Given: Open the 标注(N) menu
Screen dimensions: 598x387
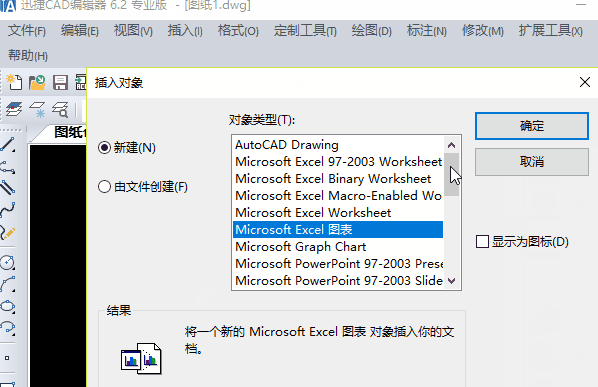Looking at the screenshot, I should 427,31.
